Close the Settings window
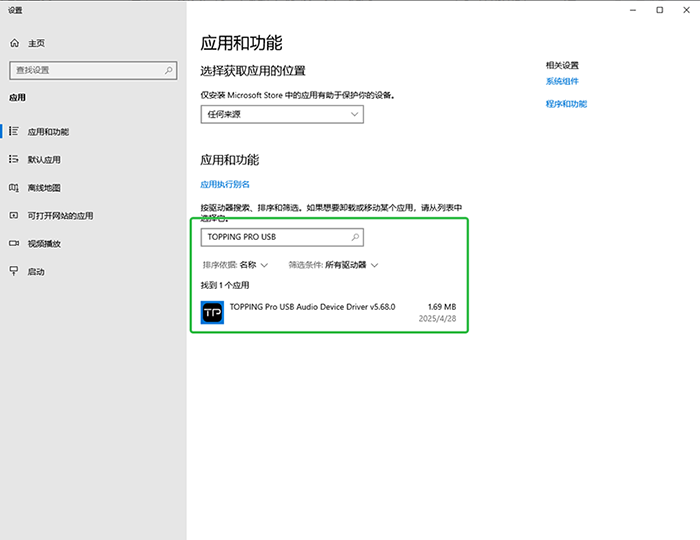700x540 pixels. pyautogui.click(x=686, y=10)
